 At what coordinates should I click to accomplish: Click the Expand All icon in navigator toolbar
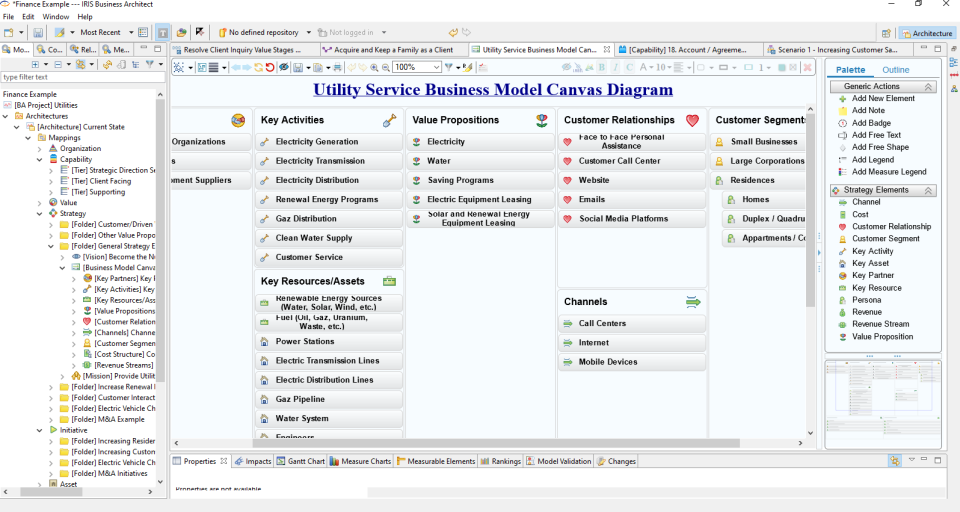tap(35, 64)
